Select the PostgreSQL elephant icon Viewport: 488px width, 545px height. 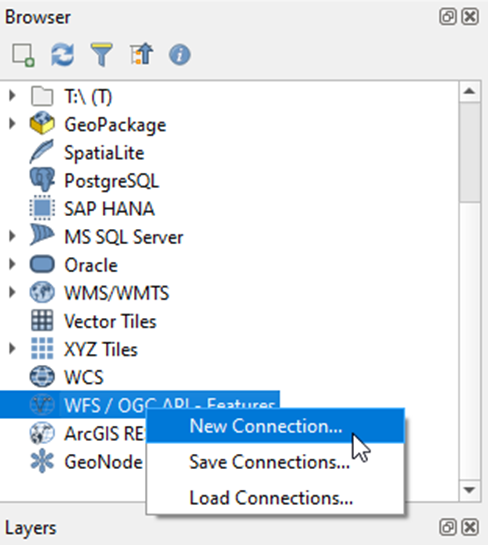click(42, 180)
